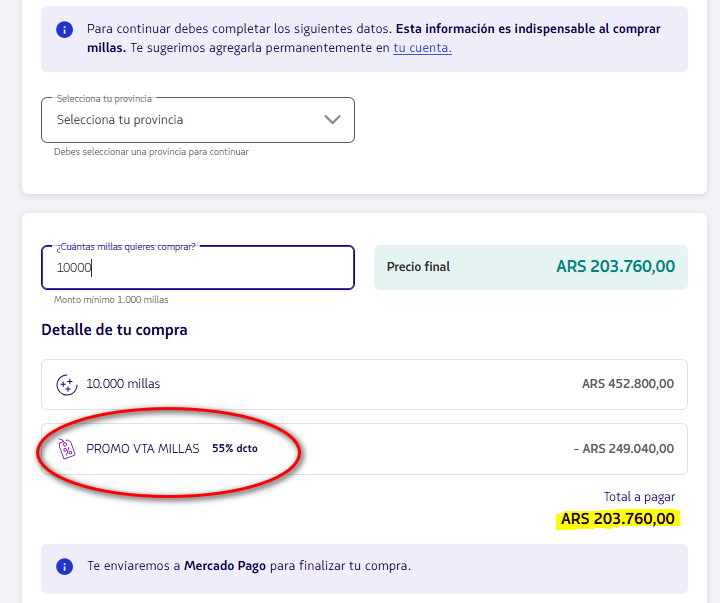Click the "Monto mínimo 1.000 millas" hint
The width and height of the screenshot is (720, 603).
point(111,300)
